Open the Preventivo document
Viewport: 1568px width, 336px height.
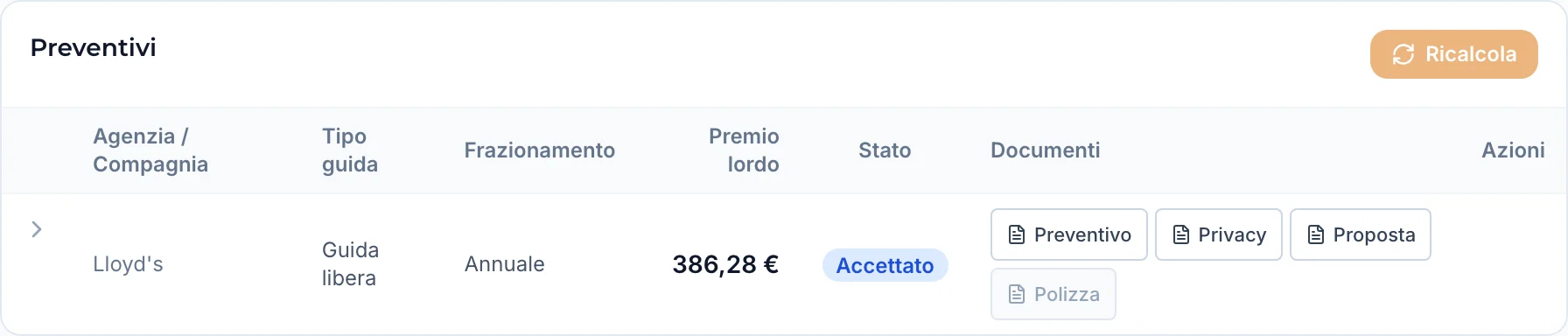click(1069, 234)
